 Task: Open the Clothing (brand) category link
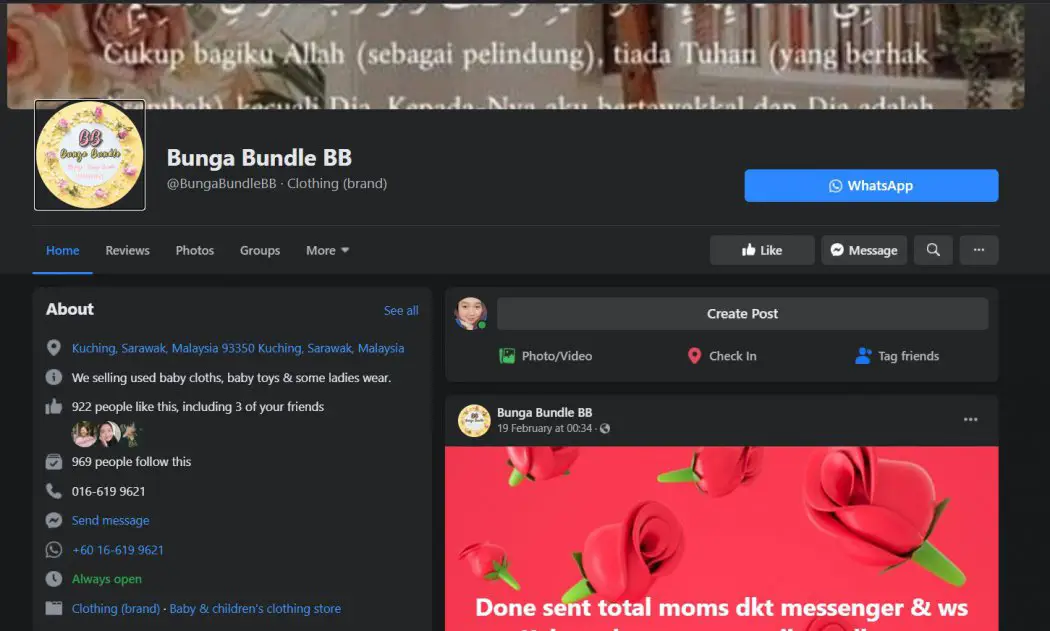(x=116, y=609)
